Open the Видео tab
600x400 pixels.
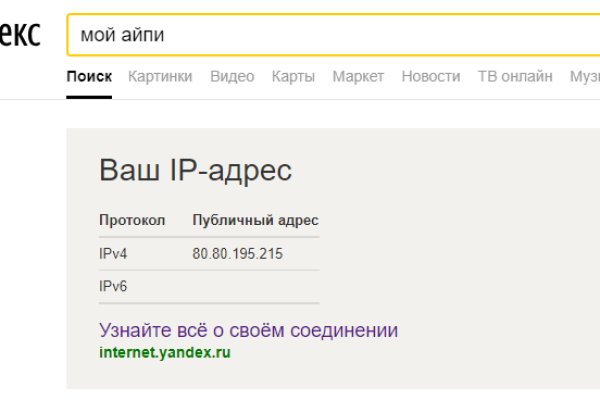pyautogui.click(x=232, y=76)
